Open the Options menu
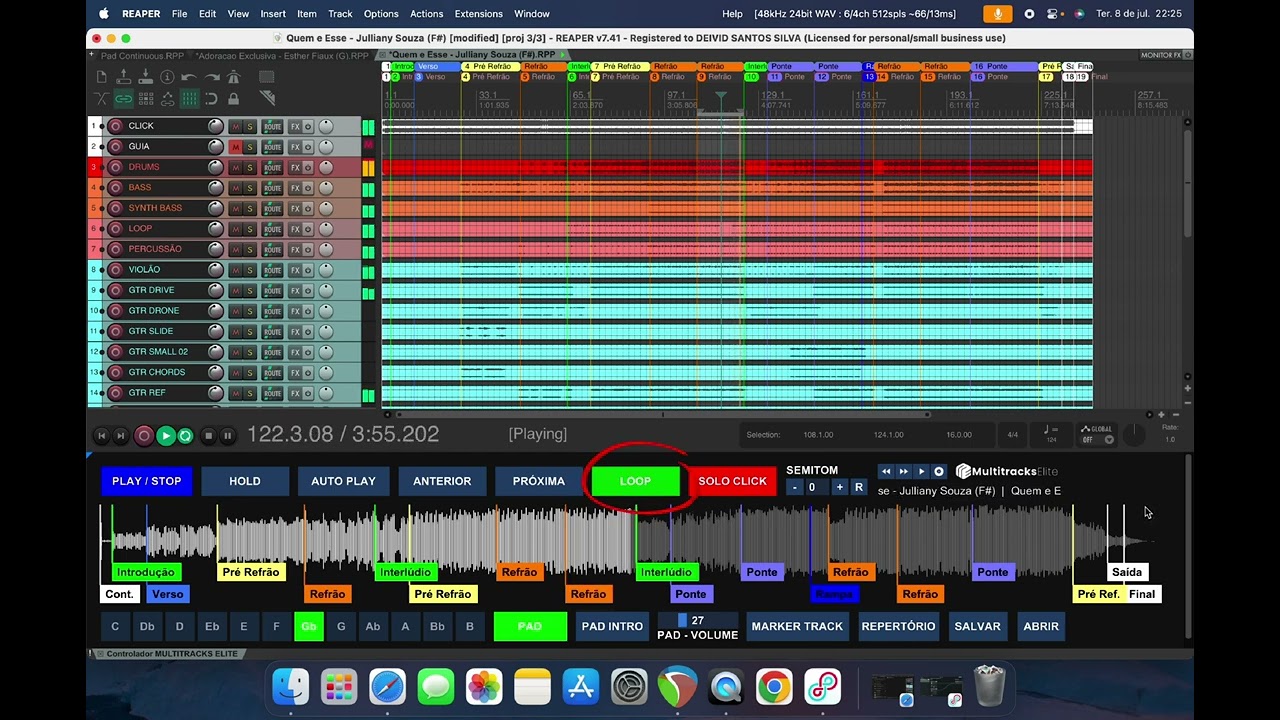 (381, 14)
